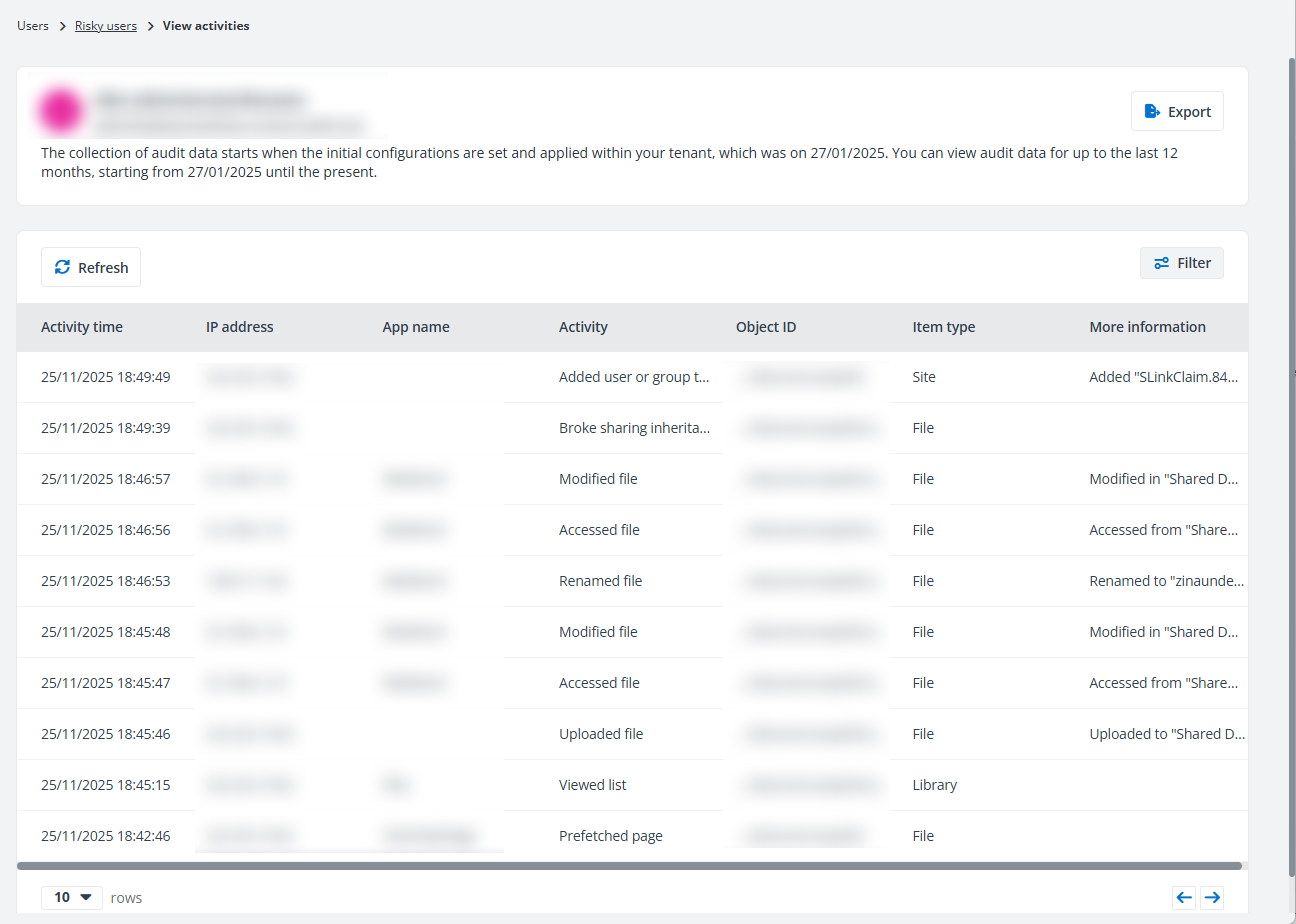Sort by the Activity time column header
The width and height of the screenshot is (1296, 924).
click(x=82, y=327)
